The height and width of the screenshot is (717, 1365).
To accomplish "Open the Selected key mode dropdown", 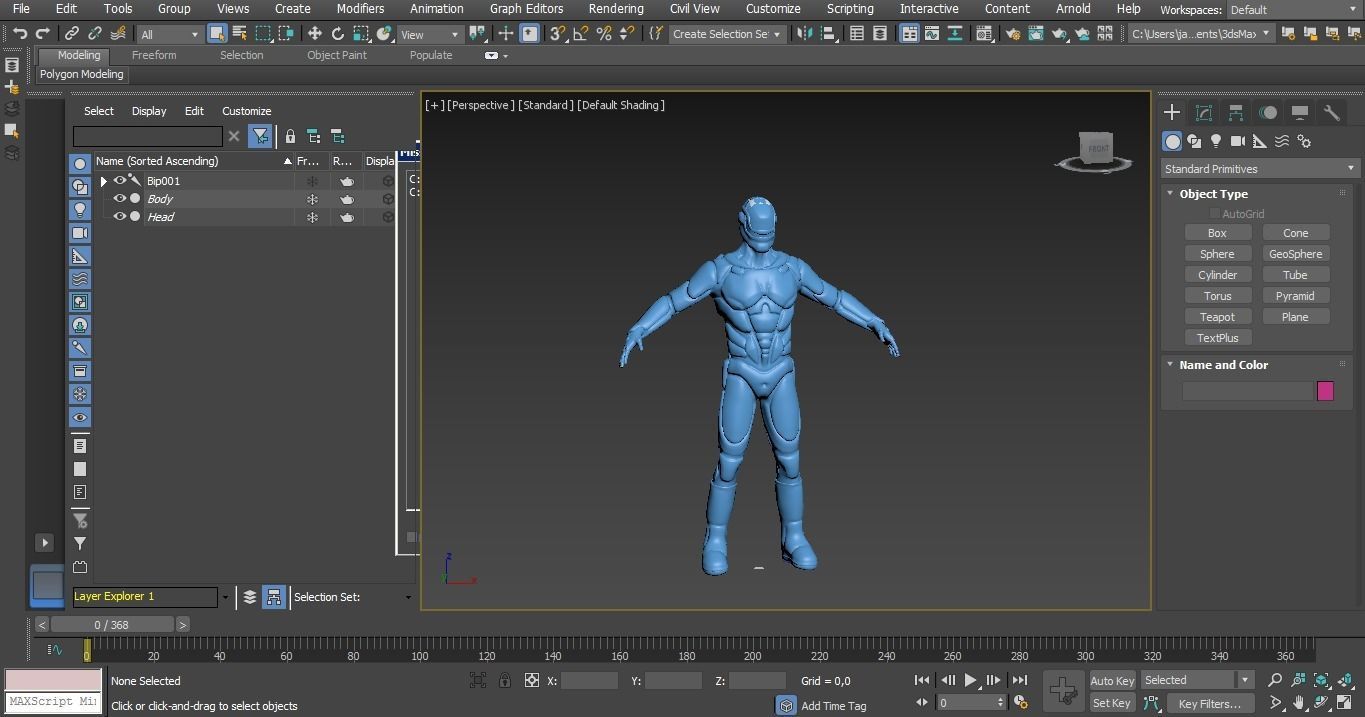I will click(x=1197, y=680).
